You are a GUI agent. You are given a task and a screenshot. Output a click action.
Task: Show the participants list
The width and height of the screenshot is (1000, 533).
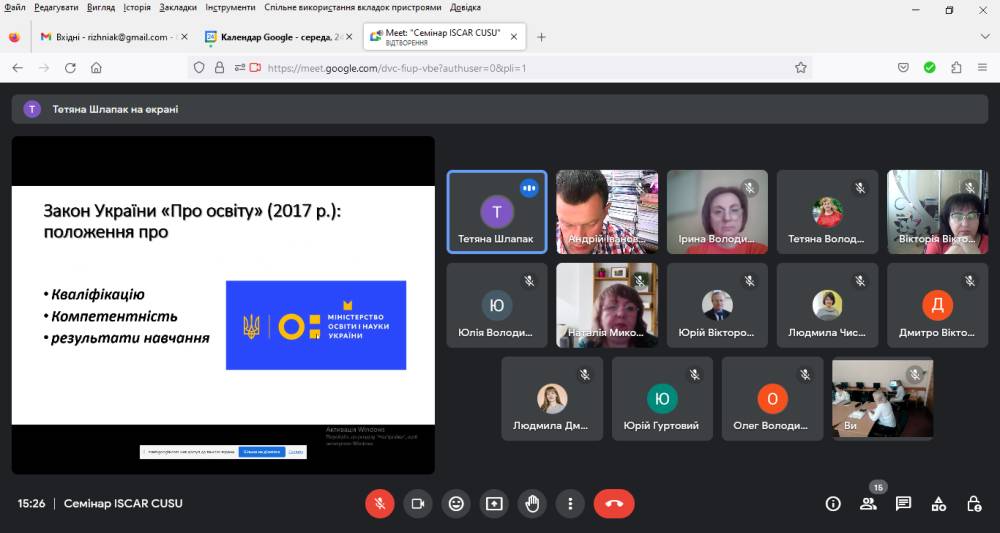click(x=868, y=504)
